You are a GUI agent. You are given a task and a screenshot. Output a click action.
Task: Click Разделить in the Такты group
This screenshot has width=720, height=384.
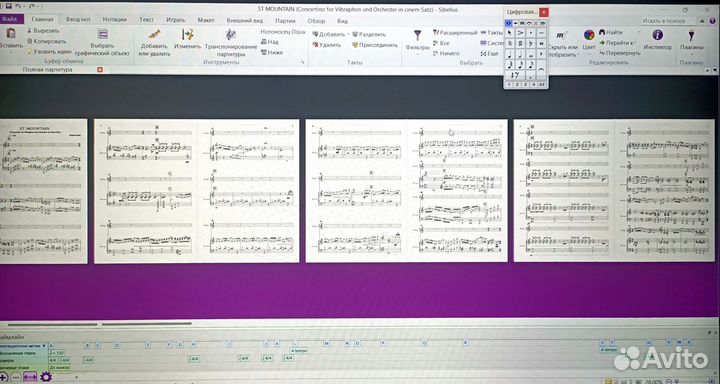[369, 34]
